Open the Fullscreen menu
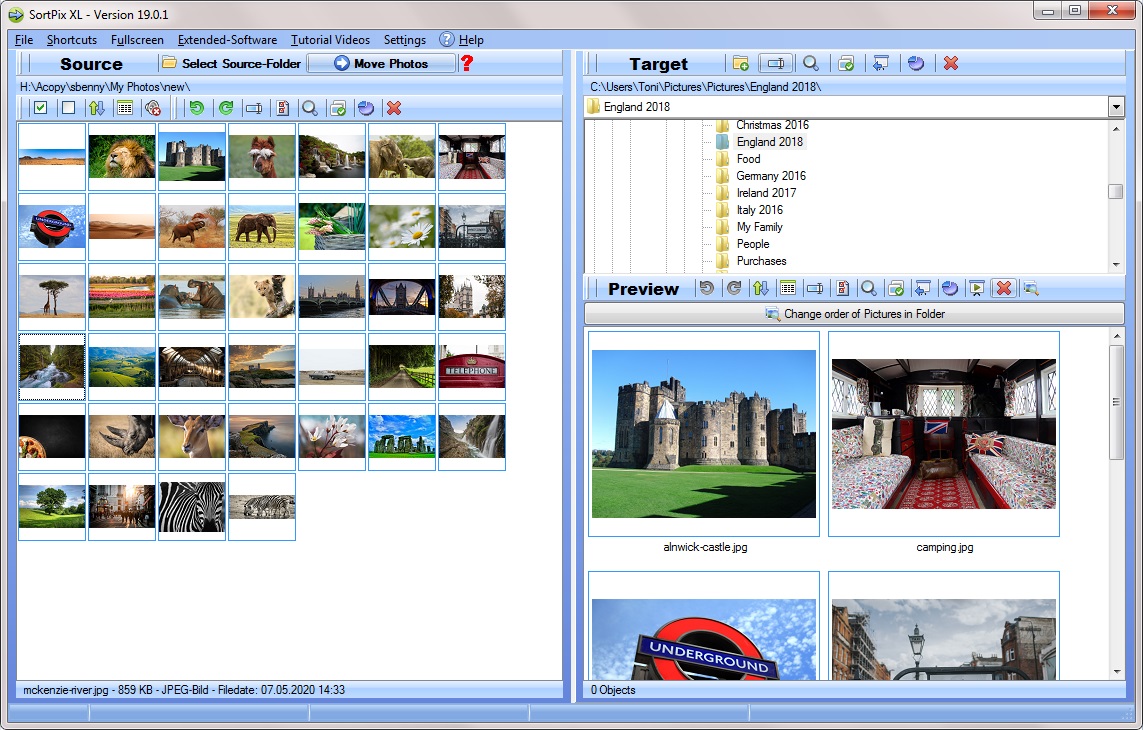This screenshot has height=730, width=1143. [137, 40]
